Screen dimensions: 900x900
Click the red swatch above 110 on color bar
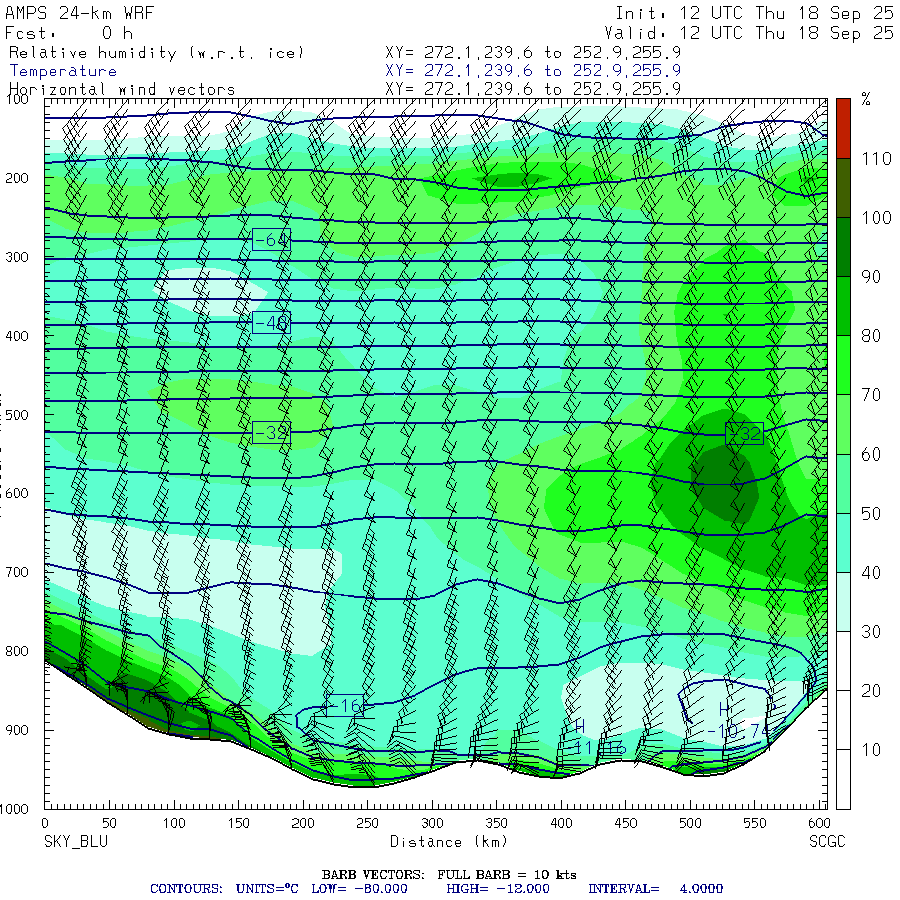coord(843,128)
